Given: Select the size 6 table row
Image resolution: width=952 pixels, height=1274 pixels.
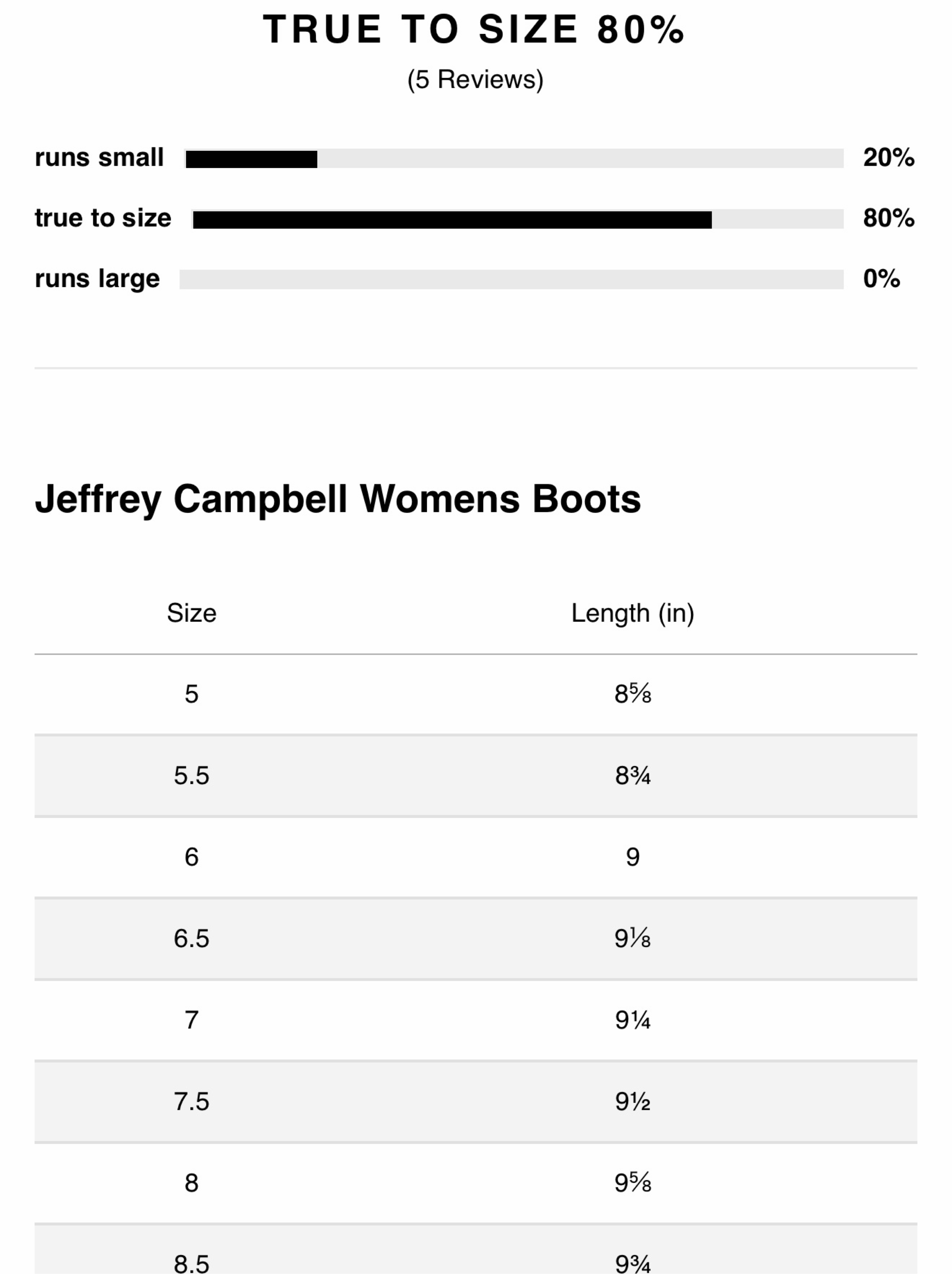Looking at the screenshot, I should 476,857.
